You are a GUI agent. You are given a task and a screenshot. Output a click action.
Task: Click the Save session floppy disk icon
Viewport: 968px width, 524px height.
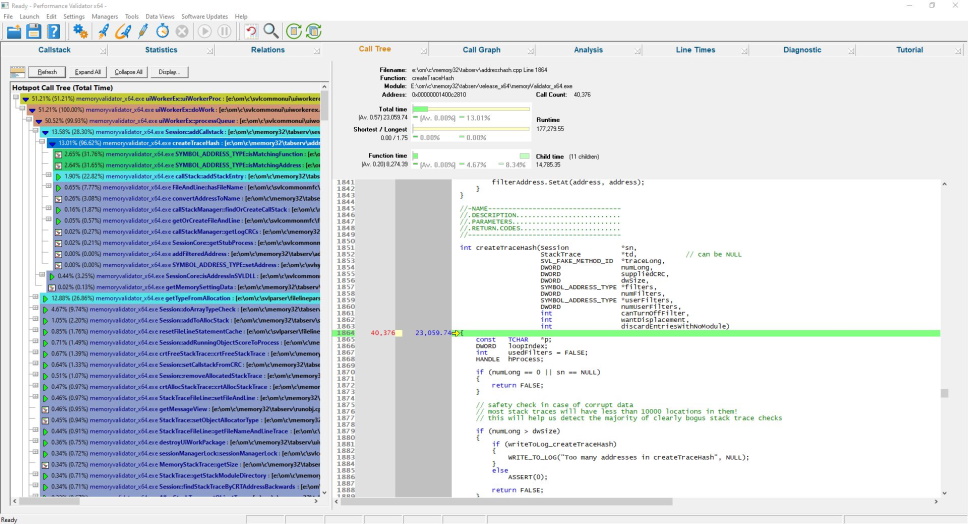click(x=34, y=31)
